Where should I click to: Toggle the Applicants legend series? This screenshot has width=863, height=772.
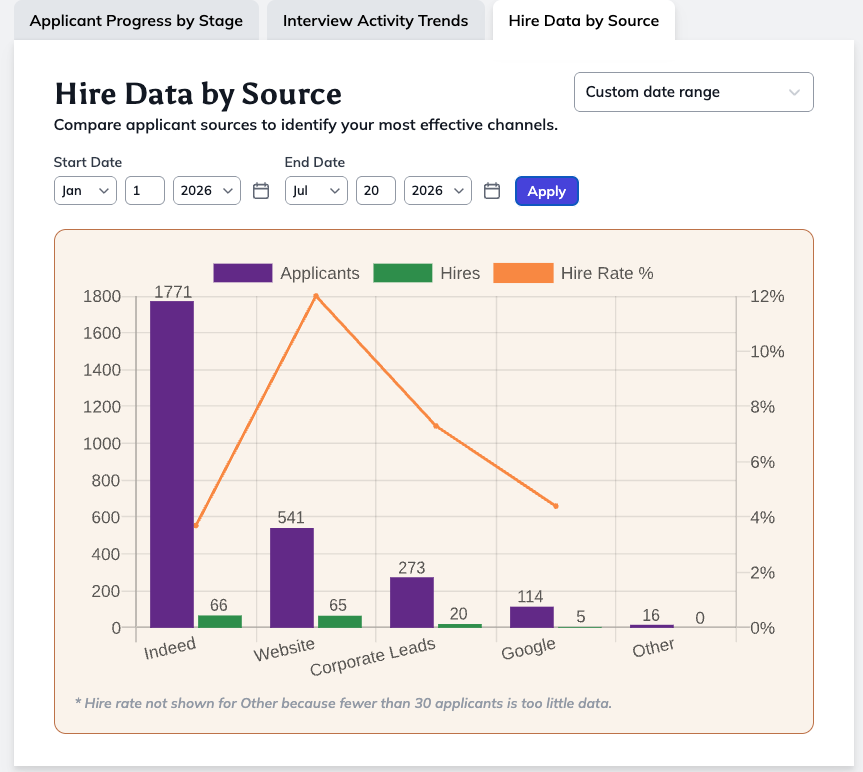[286, 273]
